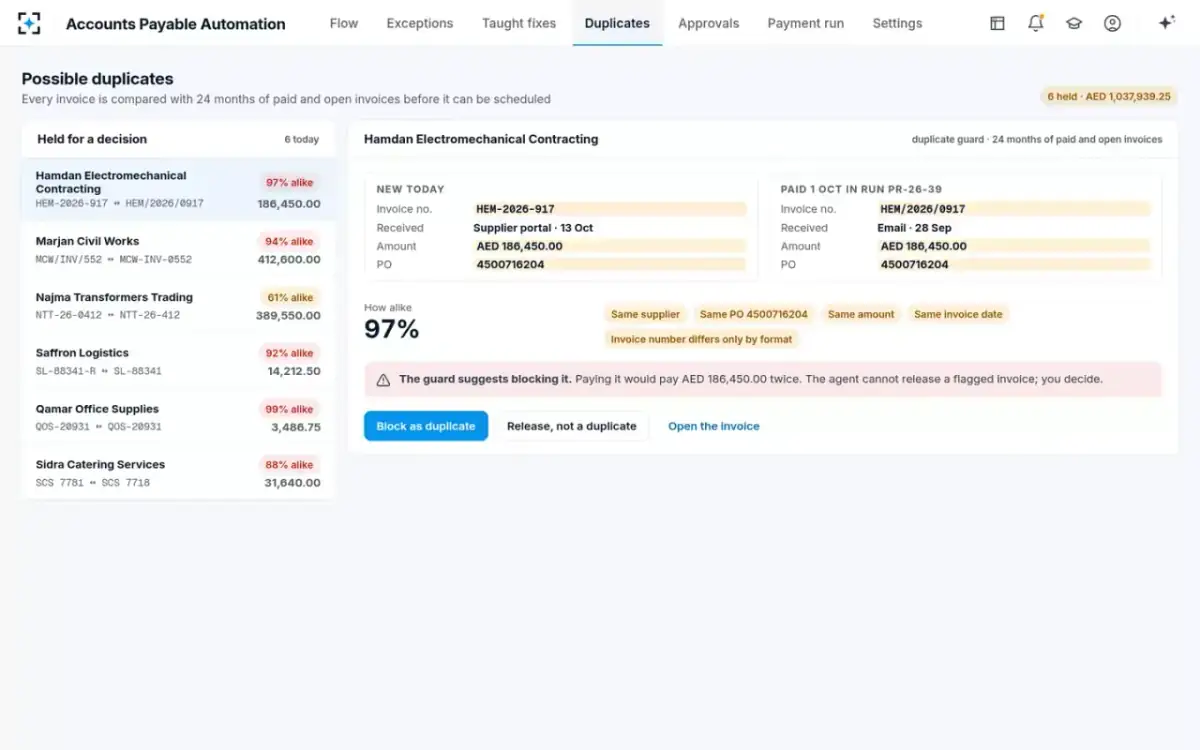1200x750 pixels.
Task: Click new invoice number HEM-2026-917 value
Action: 610,209
